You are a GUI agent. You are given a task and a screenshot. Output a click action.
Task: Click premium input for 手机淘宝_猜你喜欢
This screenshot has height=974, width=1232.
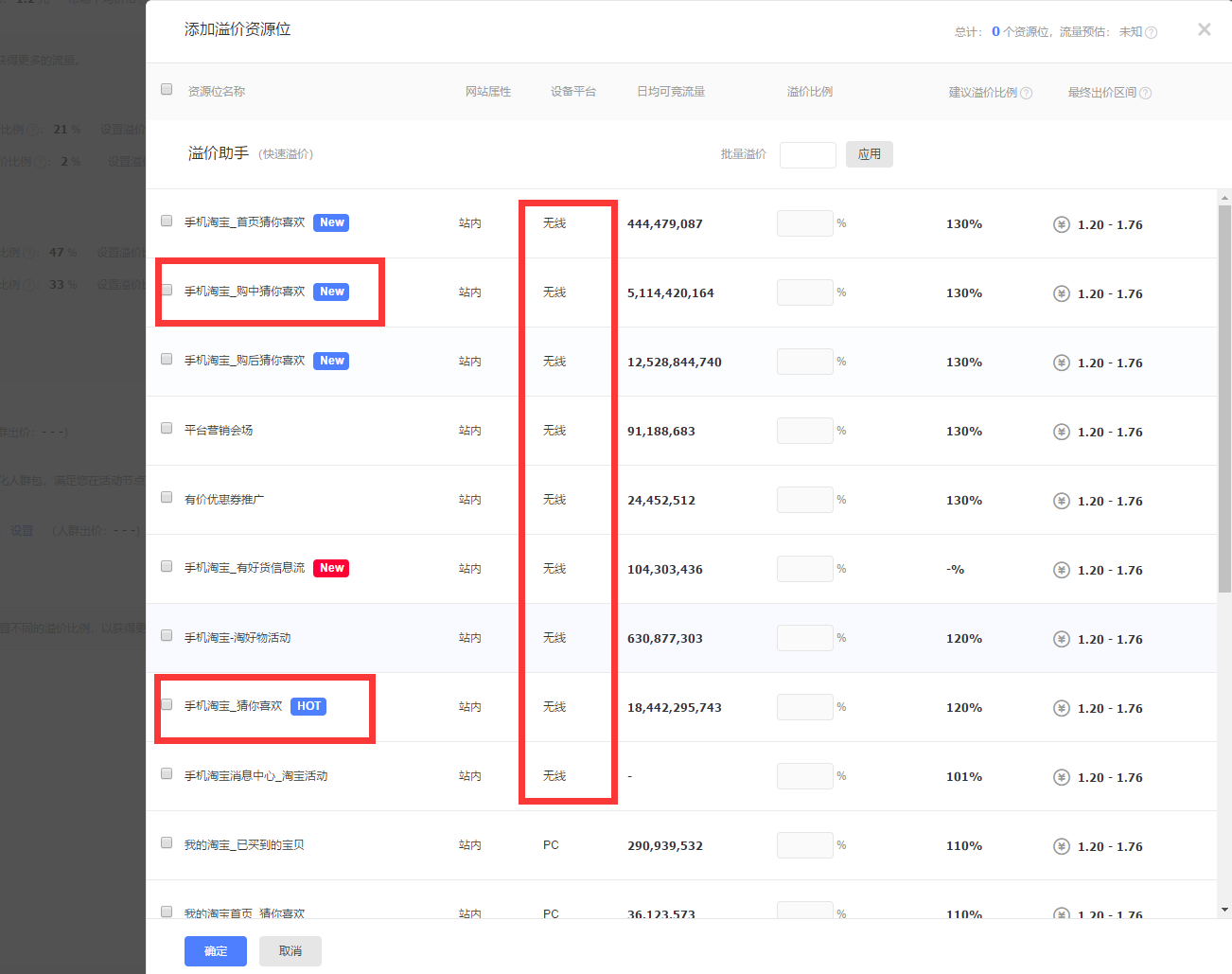pos(805,707)
